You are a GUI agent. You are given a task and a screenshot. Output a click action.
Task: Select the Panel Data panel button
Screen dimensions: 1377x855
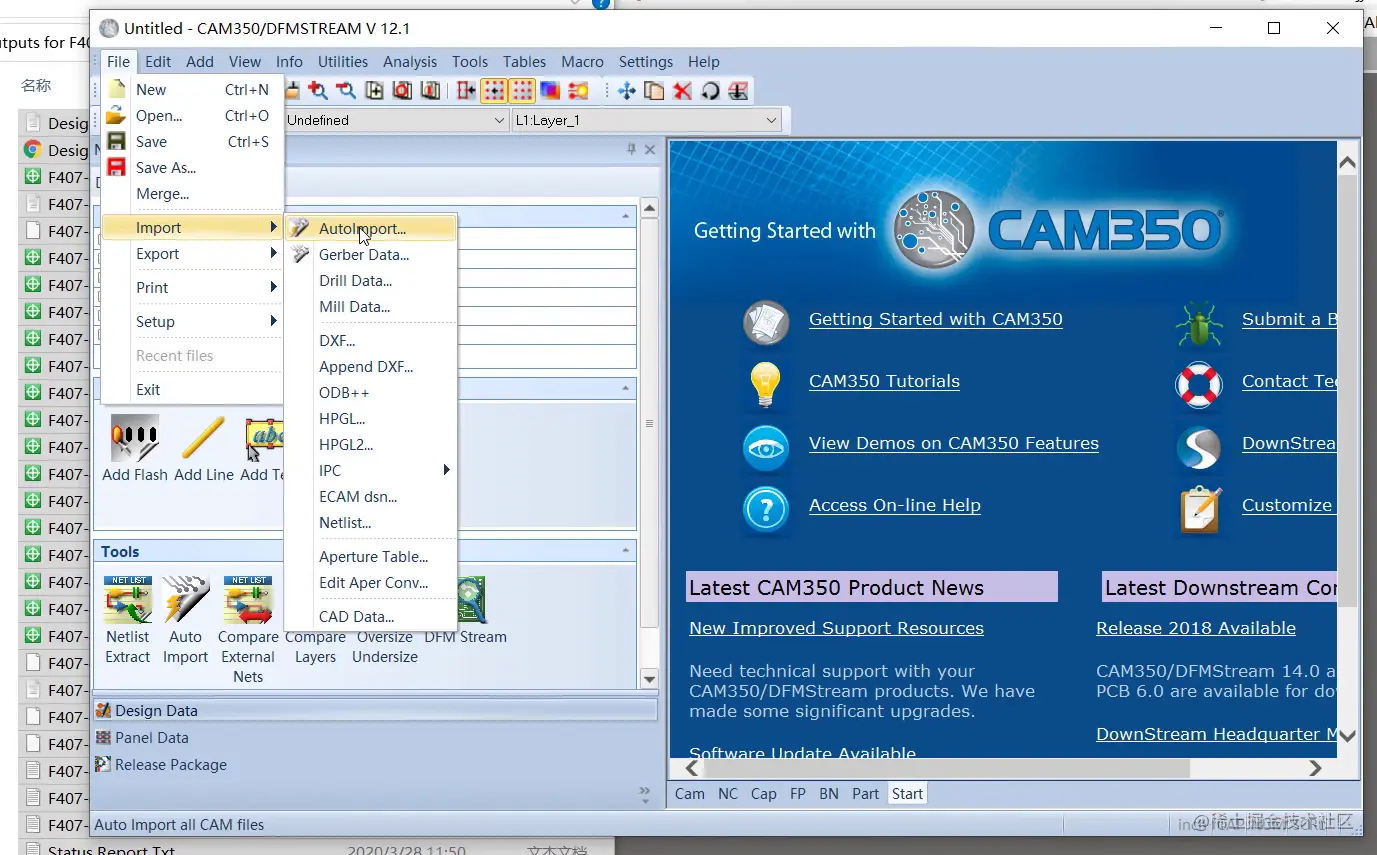coord(374,737)
